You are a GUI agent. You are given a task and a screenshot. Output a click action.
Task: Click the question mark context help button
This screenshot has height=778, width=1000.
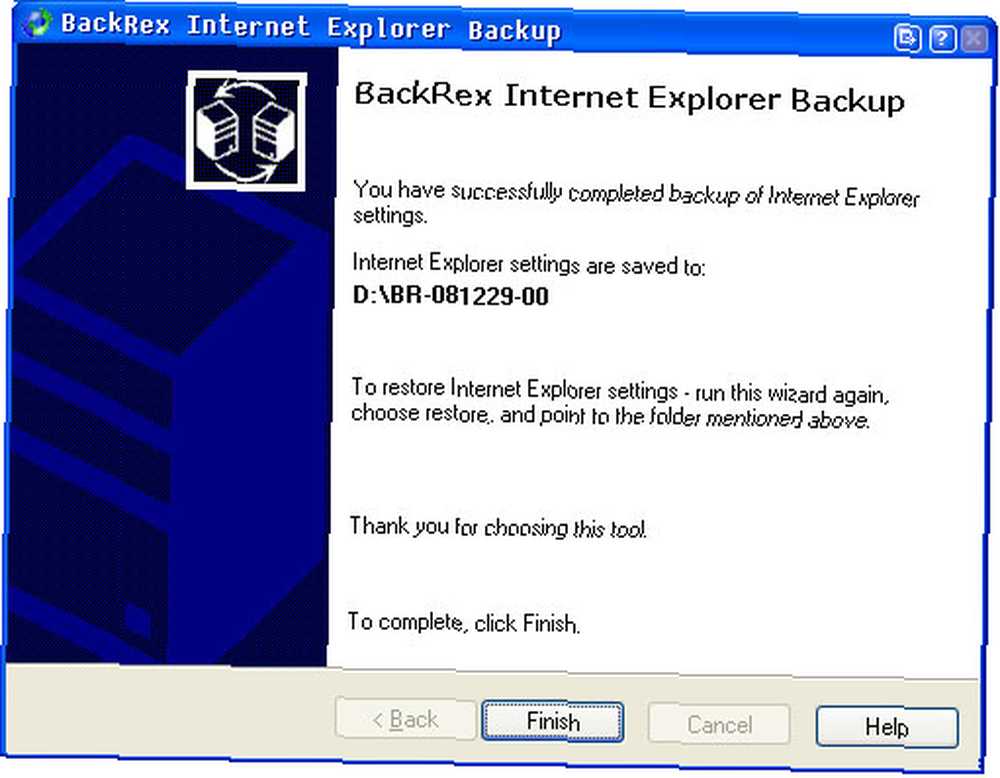coord(942,39)
